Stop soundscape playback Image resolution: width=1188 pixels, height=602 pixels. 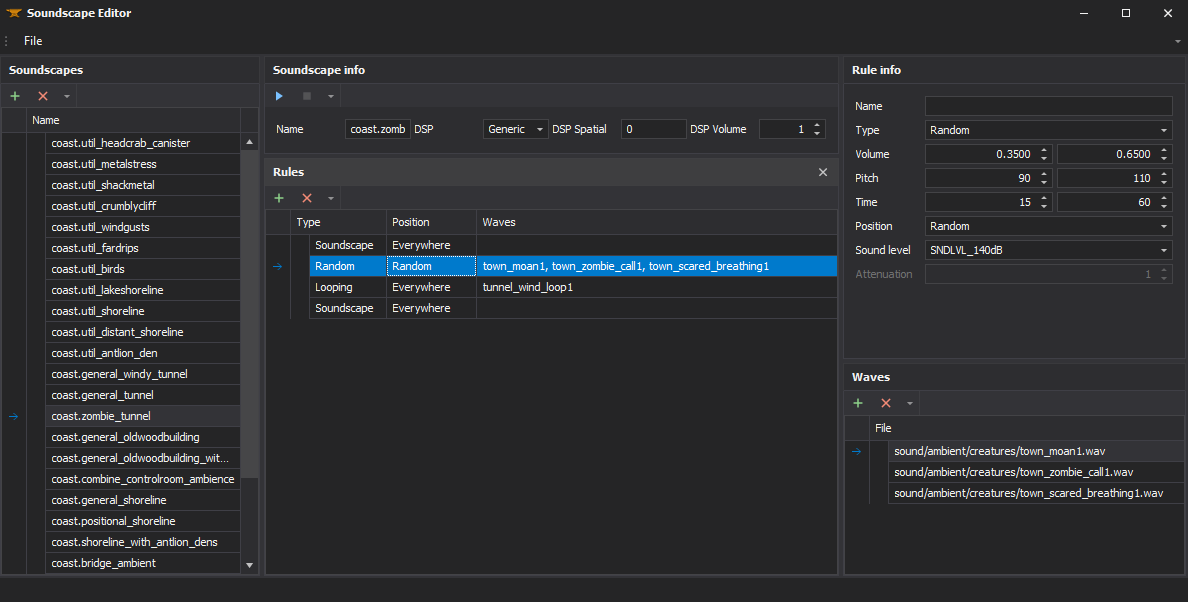[x=307, y=96]
